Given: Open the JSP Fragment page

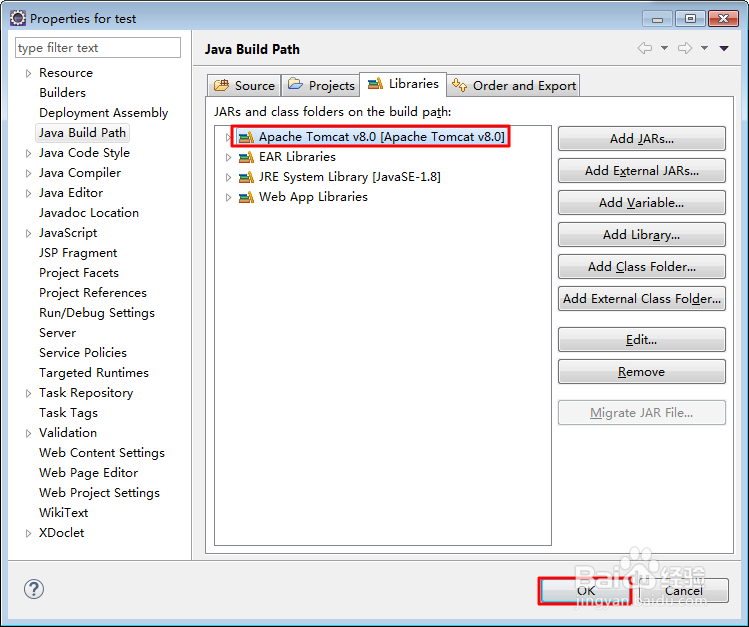Looking at the screenshot, I should click(78, 253).
